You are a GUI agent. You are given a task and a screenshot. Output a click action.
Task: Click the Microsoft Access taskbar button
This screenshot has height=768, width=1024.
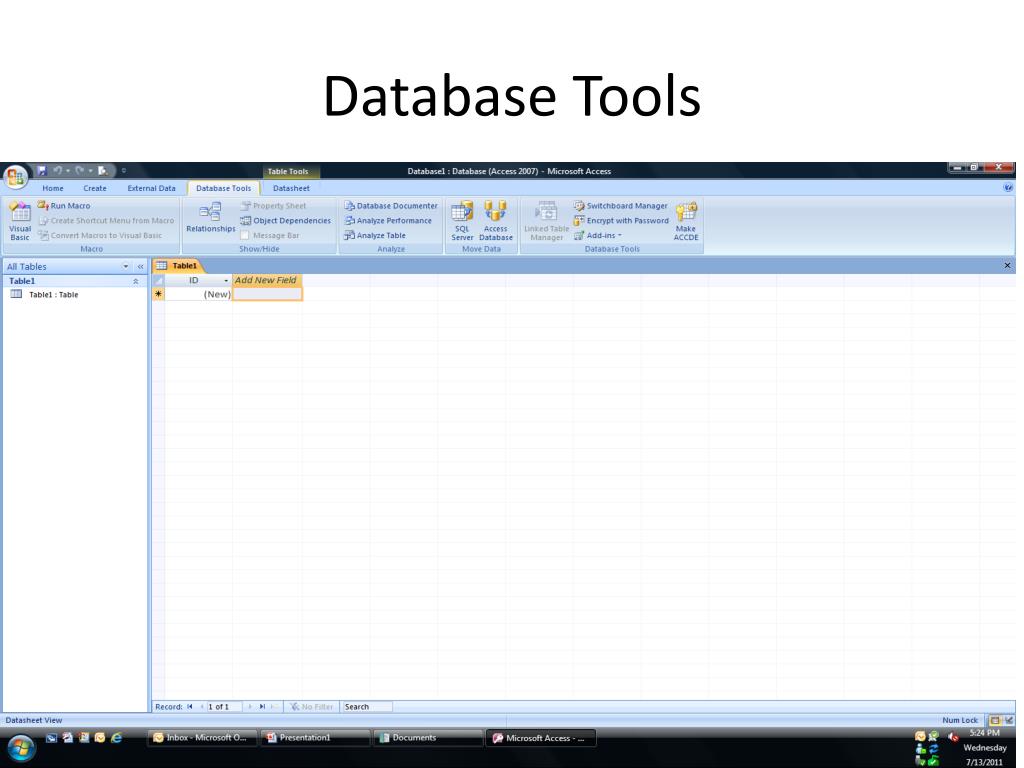[x=541, y=738]
